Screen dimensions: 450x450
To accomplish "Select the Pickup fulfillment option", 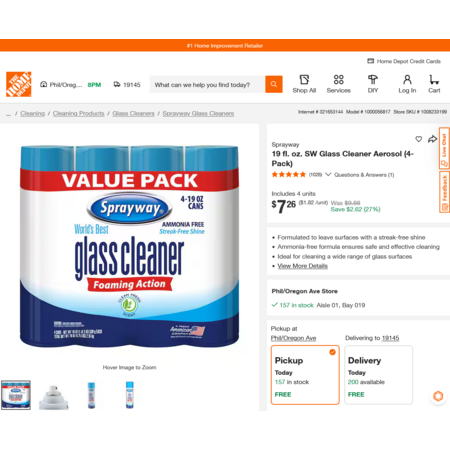I will tap(305, 375).
